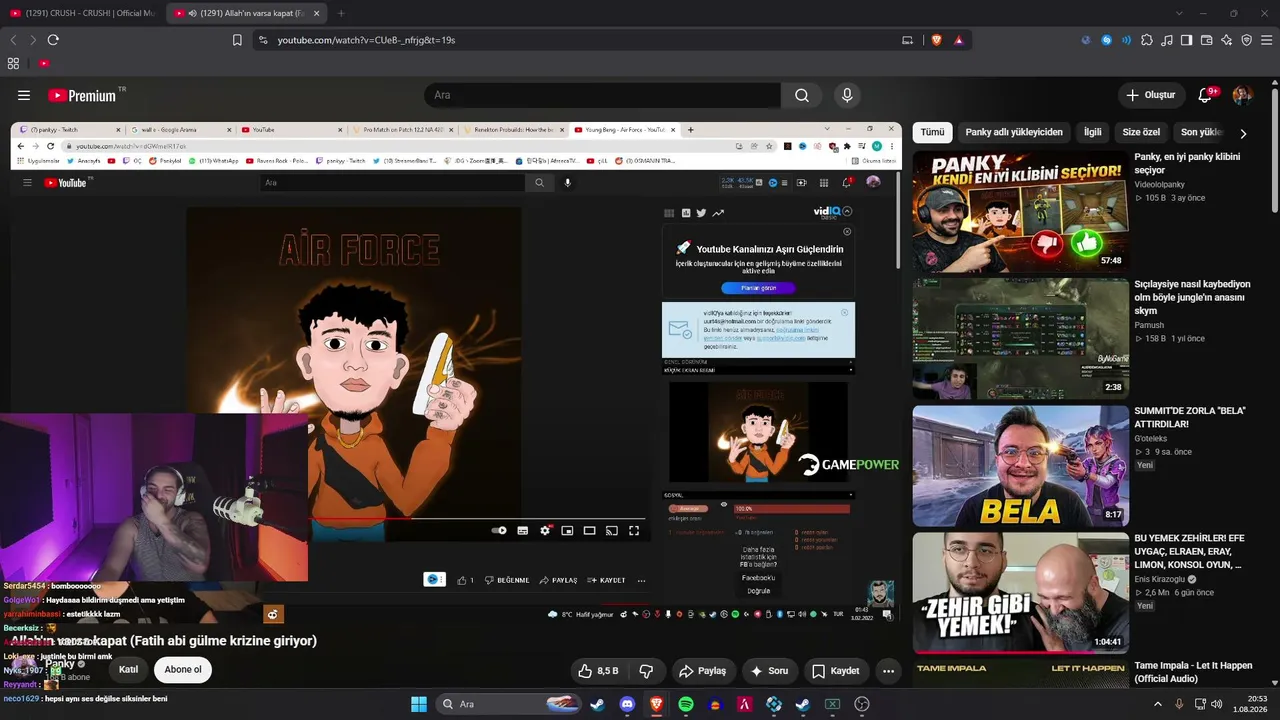Like the video with 8,5 B likes
This screenshot has height=720, width=1280.
pos(598,671)
